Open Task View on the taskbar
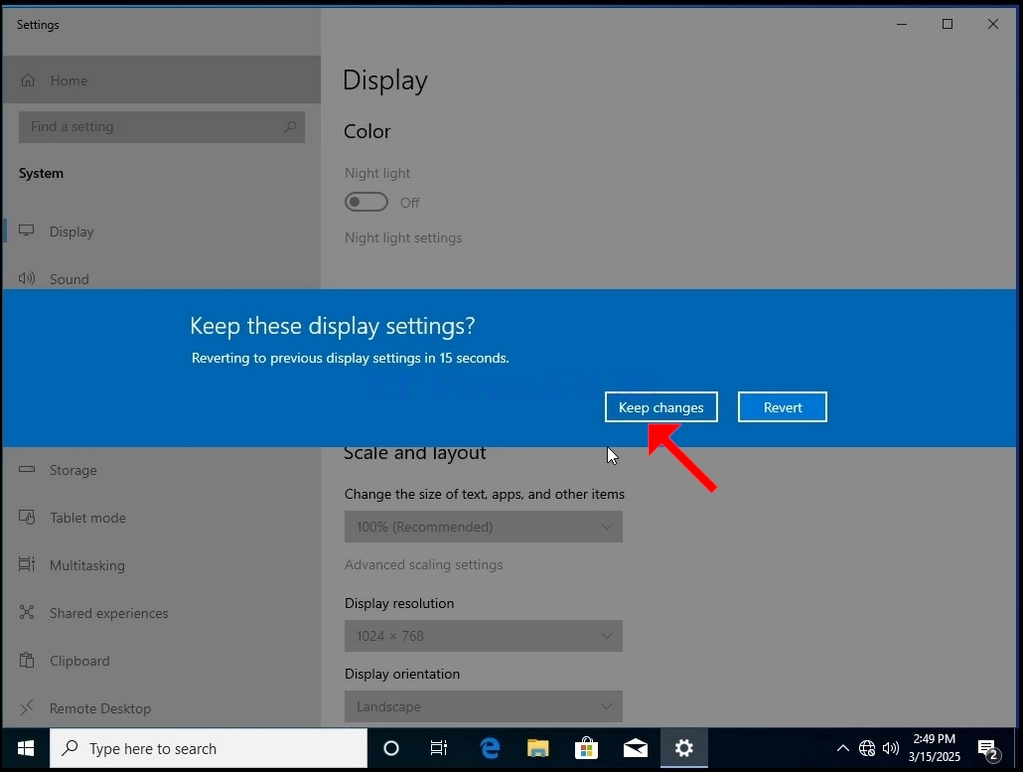This screenshot has height=772, width=1023. (x=439, y=749)
